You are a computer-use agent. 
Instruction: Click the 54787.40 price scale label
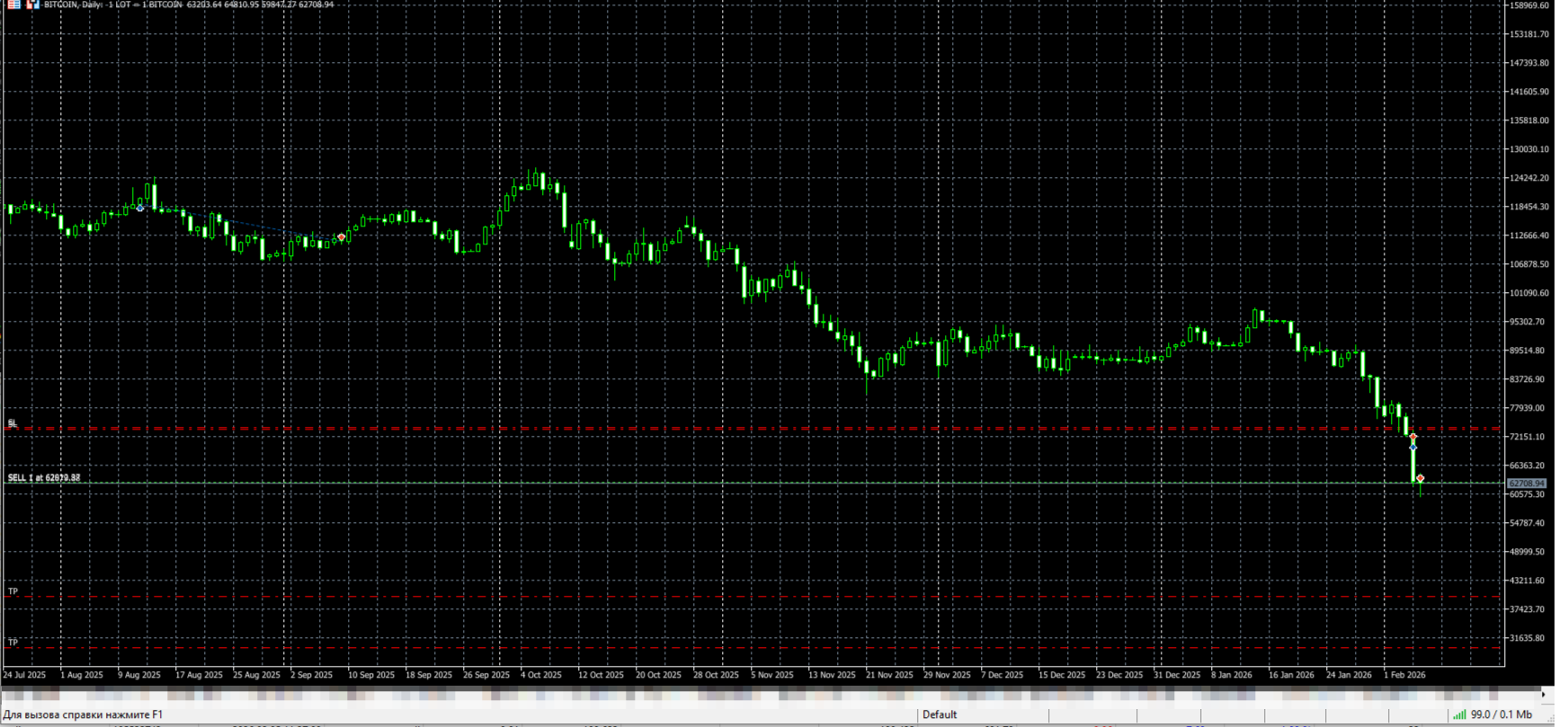[1527, 523]
